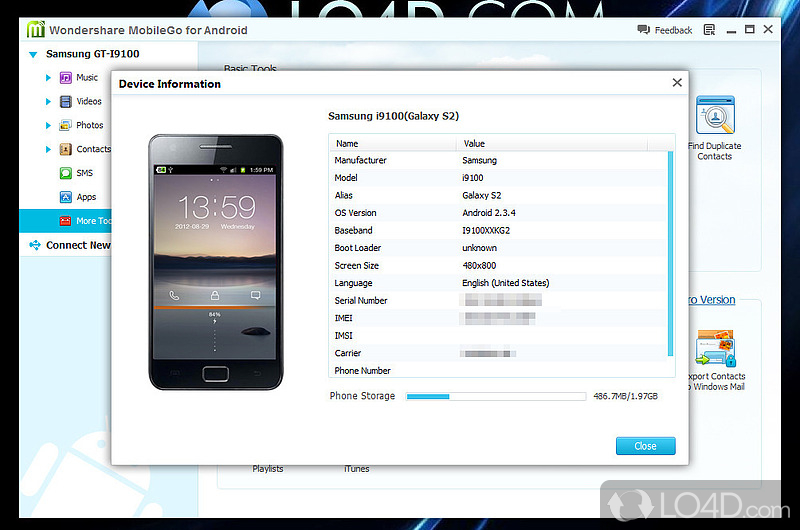Click the Phone Storage progress bar
This screenshot has height=530, width=800.
coord(496,396)
